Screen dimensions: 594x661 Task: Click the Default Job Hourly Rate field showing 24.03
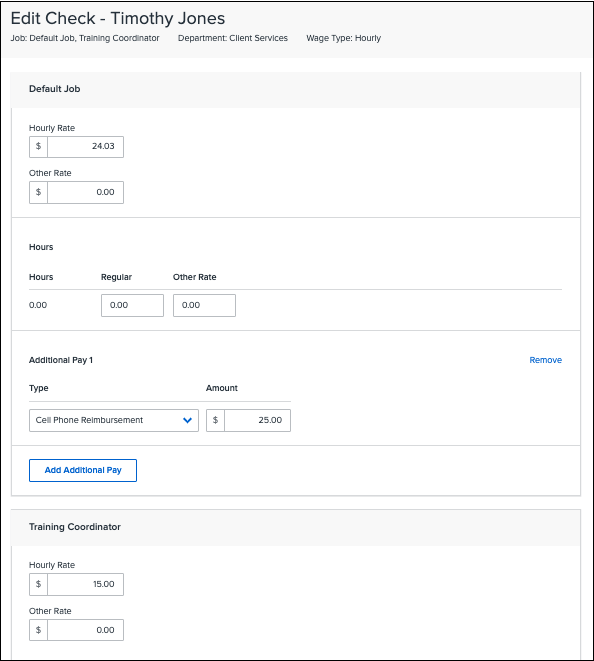click(x=86, y=147)
